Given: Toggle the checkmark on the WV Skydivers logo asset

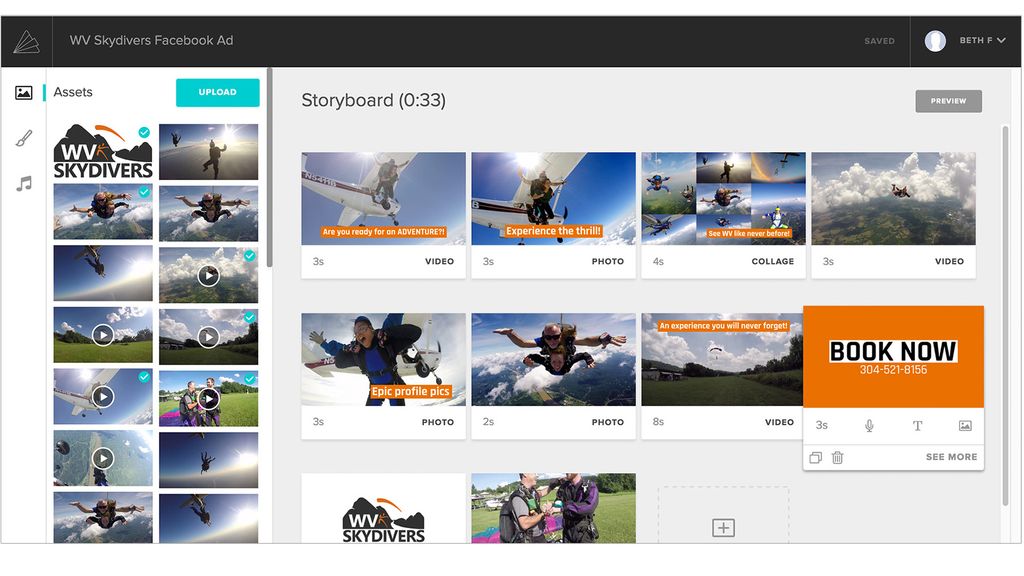Looking at the screenshot, I should 142,132.
